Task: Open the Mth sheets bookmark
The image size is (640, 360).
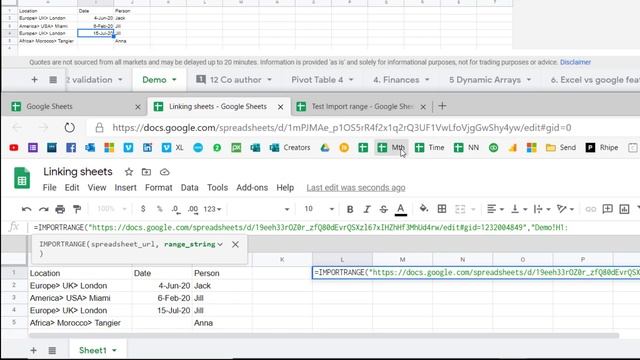Action: tap(391, 148)
